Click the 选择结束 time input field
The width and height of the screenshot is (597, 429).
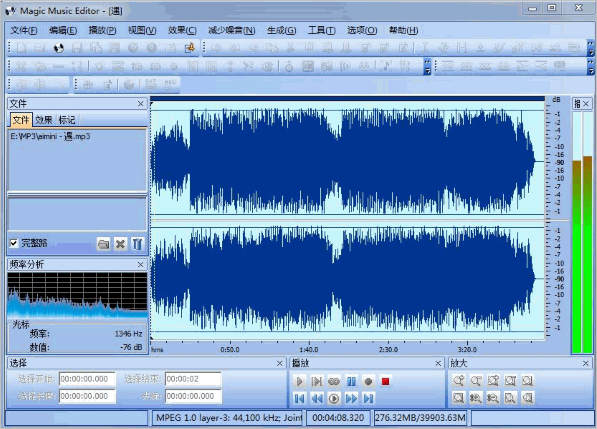click(x=193, y=379)
